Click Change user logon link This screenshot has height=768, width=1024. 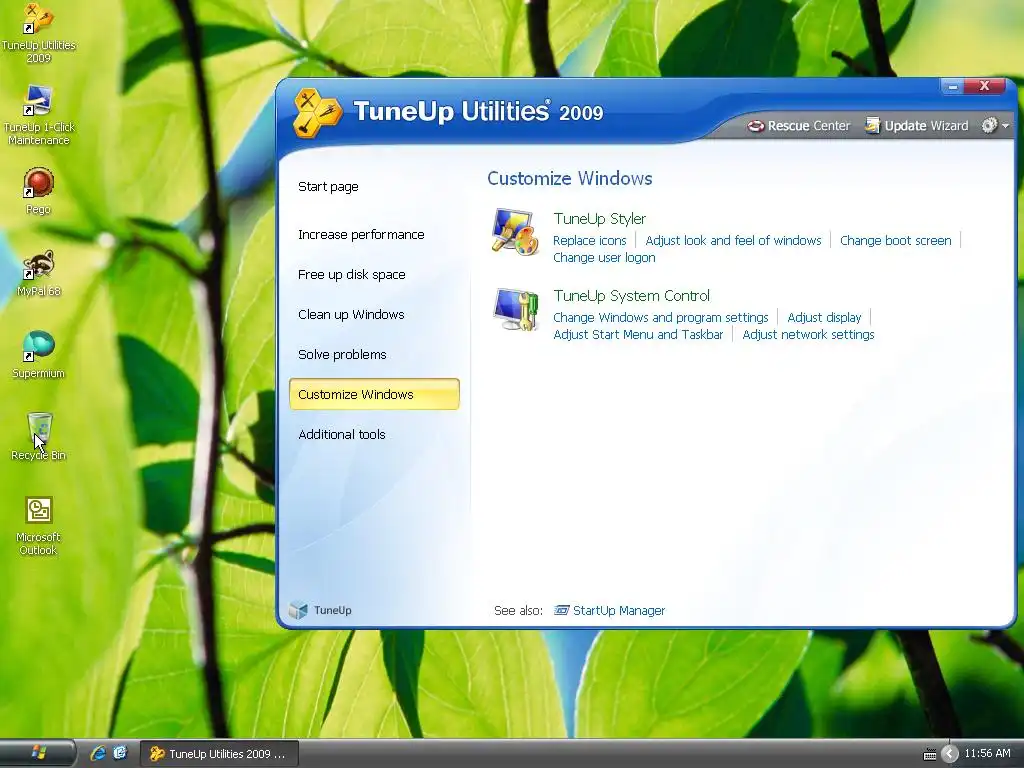604,257
